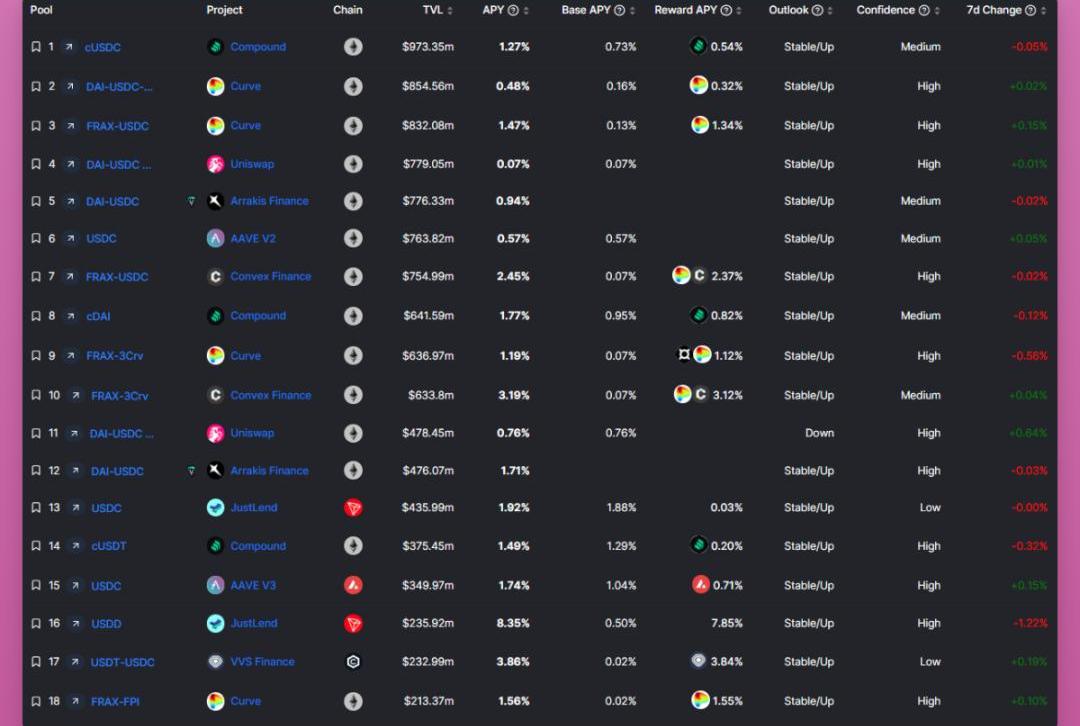Sort by Reward APY using header arrows
1080x726 pixels.
click(x=739, y=10)
